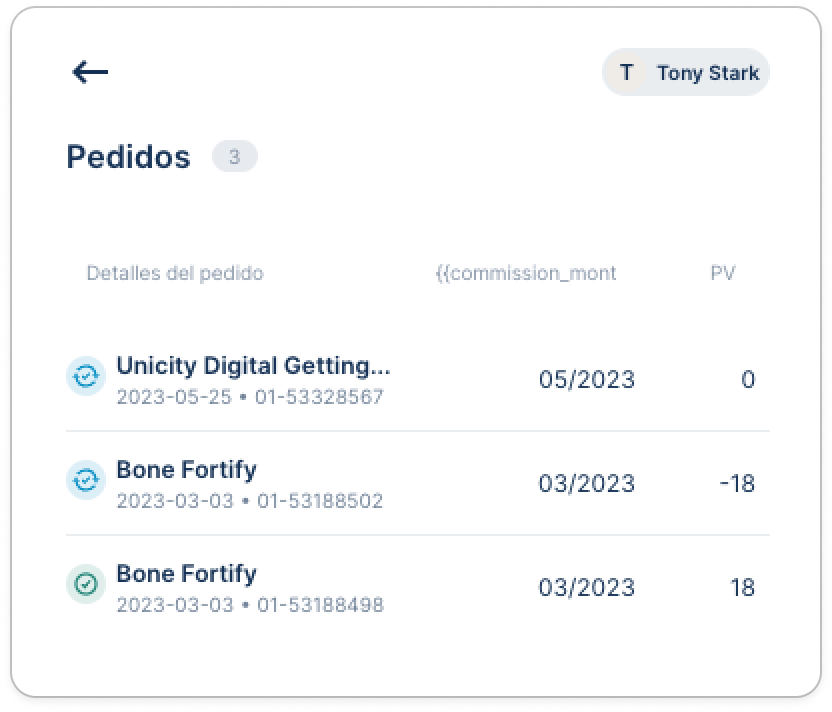Image resolution: width=832 pixels, height=712 pixels.
Task: Open the Bone Fortify order 01-53188502
Action: pyautogui.click(x=418, y=483)
